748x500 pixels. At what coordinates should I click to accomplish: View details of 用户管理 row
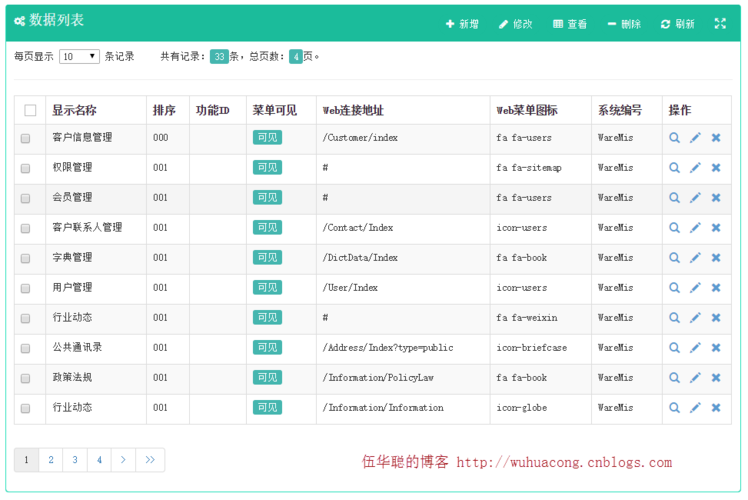click(x=674, y=288)
